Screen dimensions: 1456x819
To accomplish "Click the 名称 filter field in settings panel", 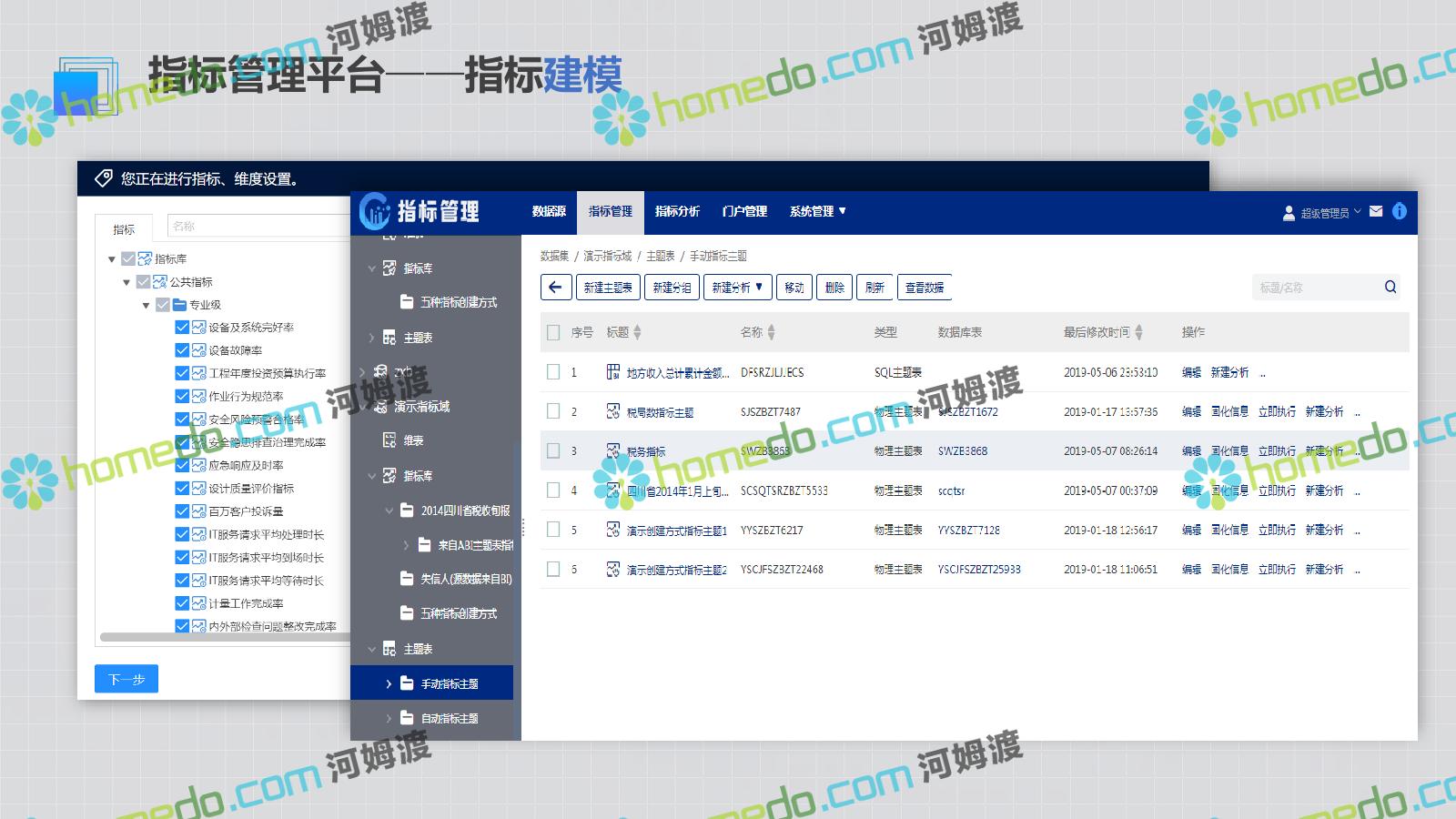I will (258, 226).
